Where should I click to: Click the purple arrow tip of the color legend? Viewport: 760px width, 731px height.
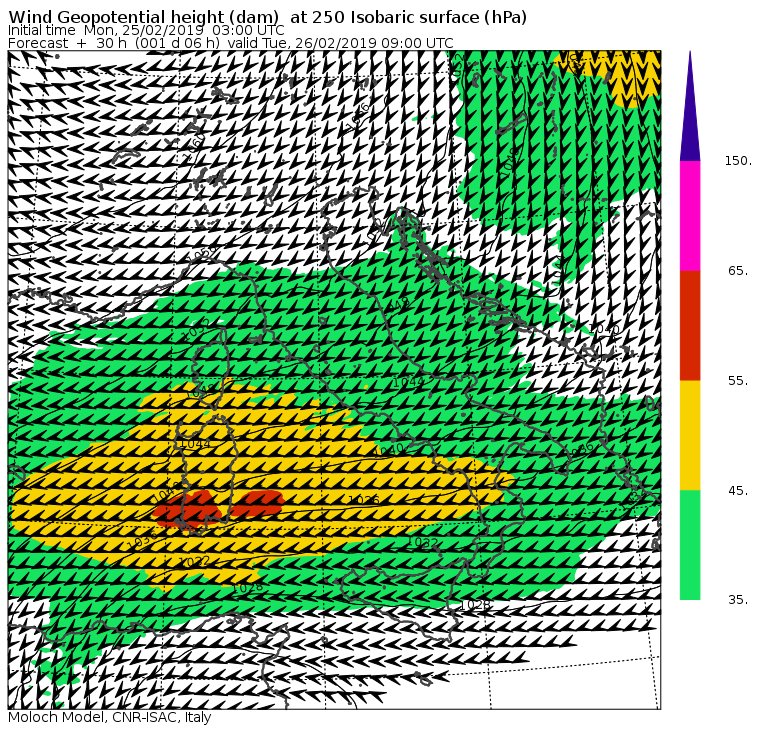click(x=690, y=107)
